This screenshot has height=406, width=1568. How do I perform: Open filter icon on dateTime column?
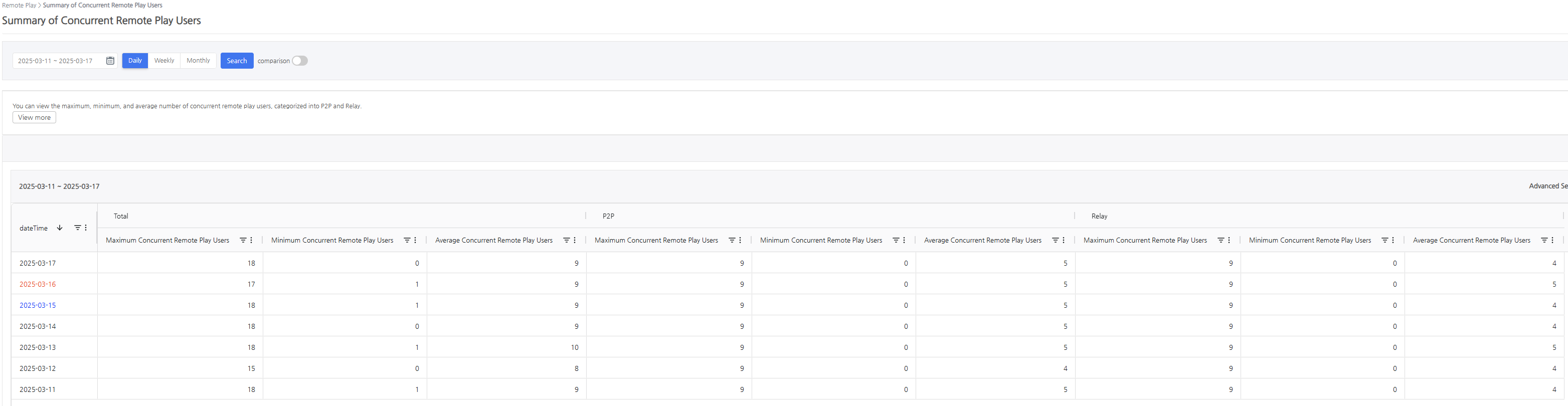77,228
